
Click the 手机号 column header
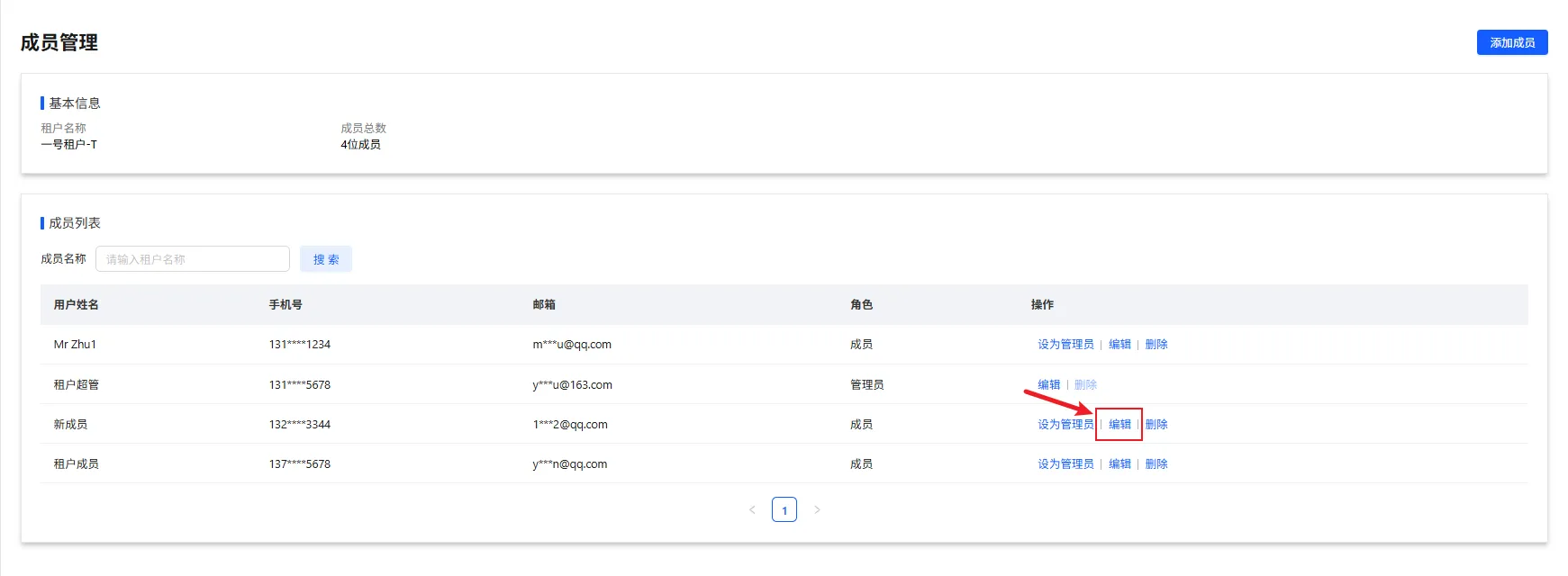coord(286,305)
